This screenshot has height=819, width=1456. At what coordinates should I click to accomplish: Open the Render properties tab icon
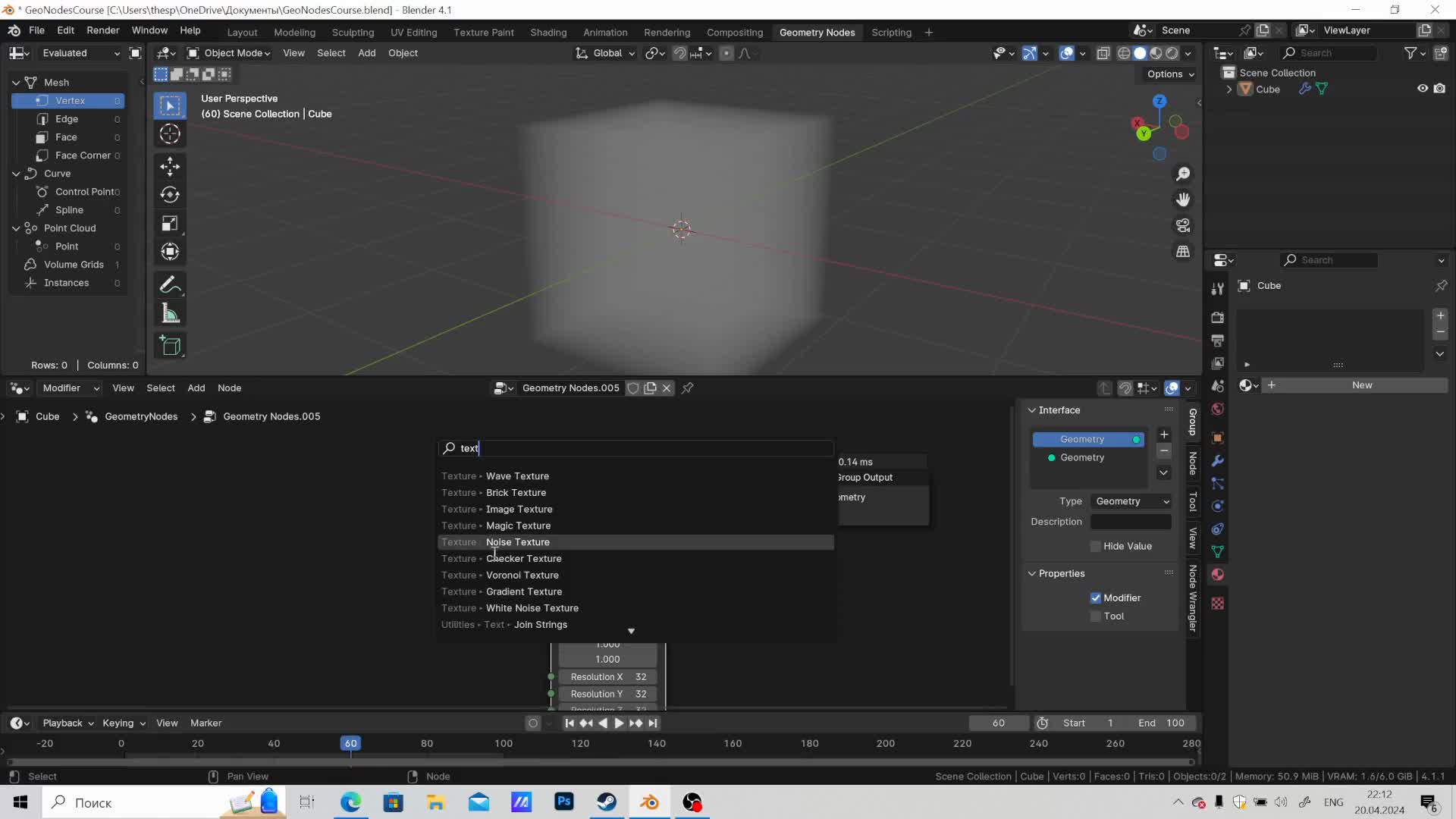point(1218,317)
